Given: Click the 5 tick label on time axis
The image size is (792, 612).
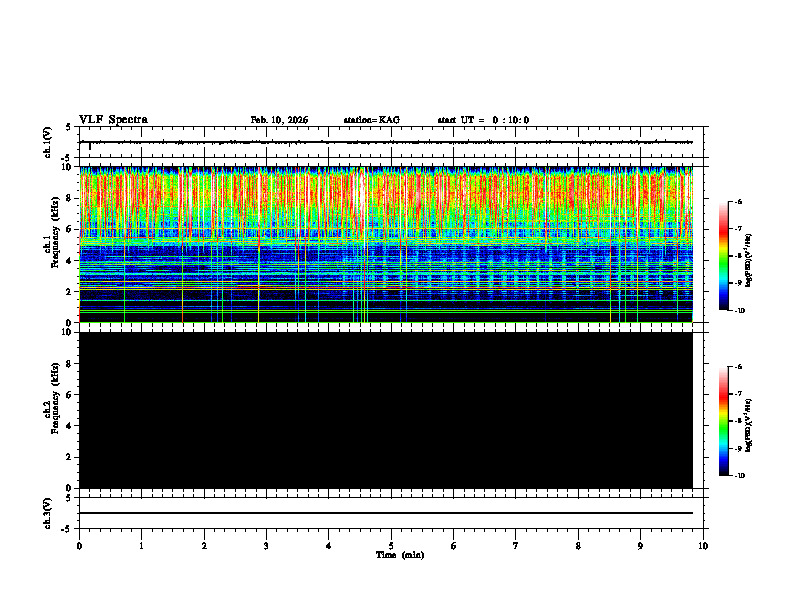Looking at the screenshot, I should tap(391, 546).
